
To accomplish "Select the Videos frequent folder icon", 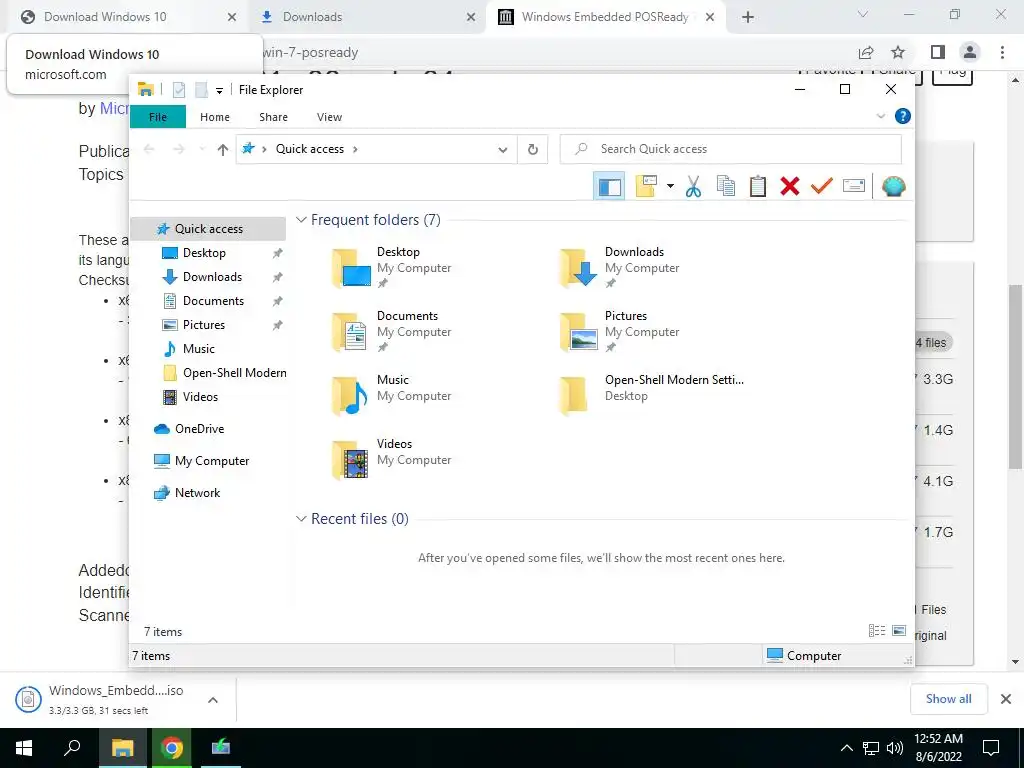I will click(x=350, y=460).
